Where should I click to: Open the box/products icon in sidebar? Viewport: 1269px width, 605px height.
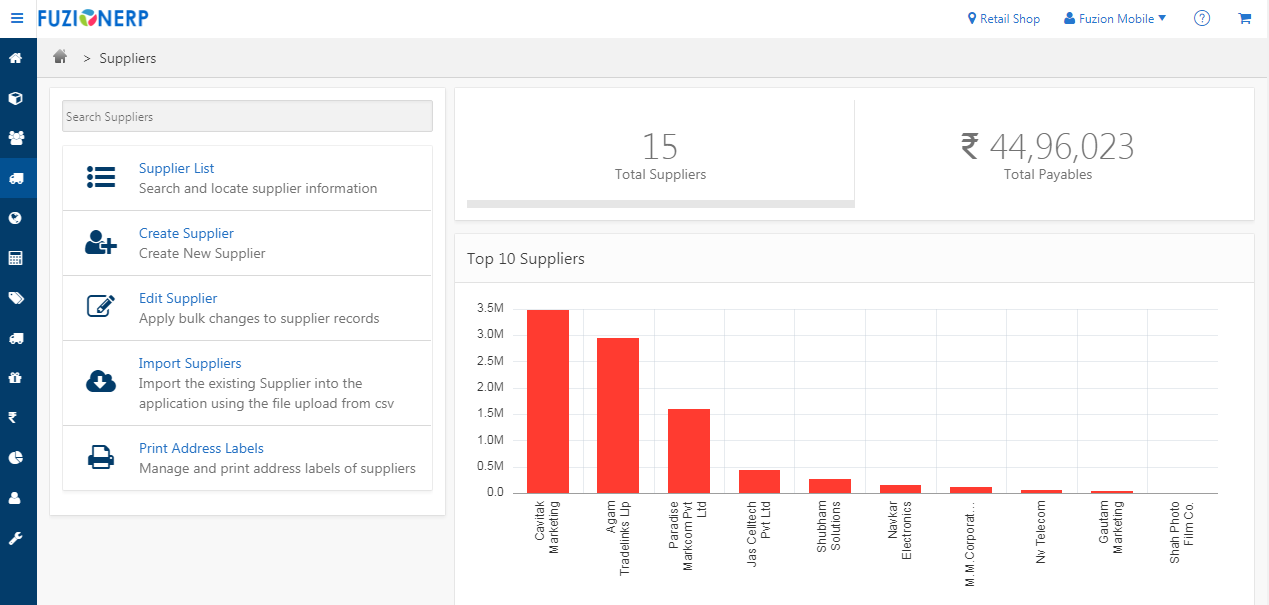coord(16,98)
